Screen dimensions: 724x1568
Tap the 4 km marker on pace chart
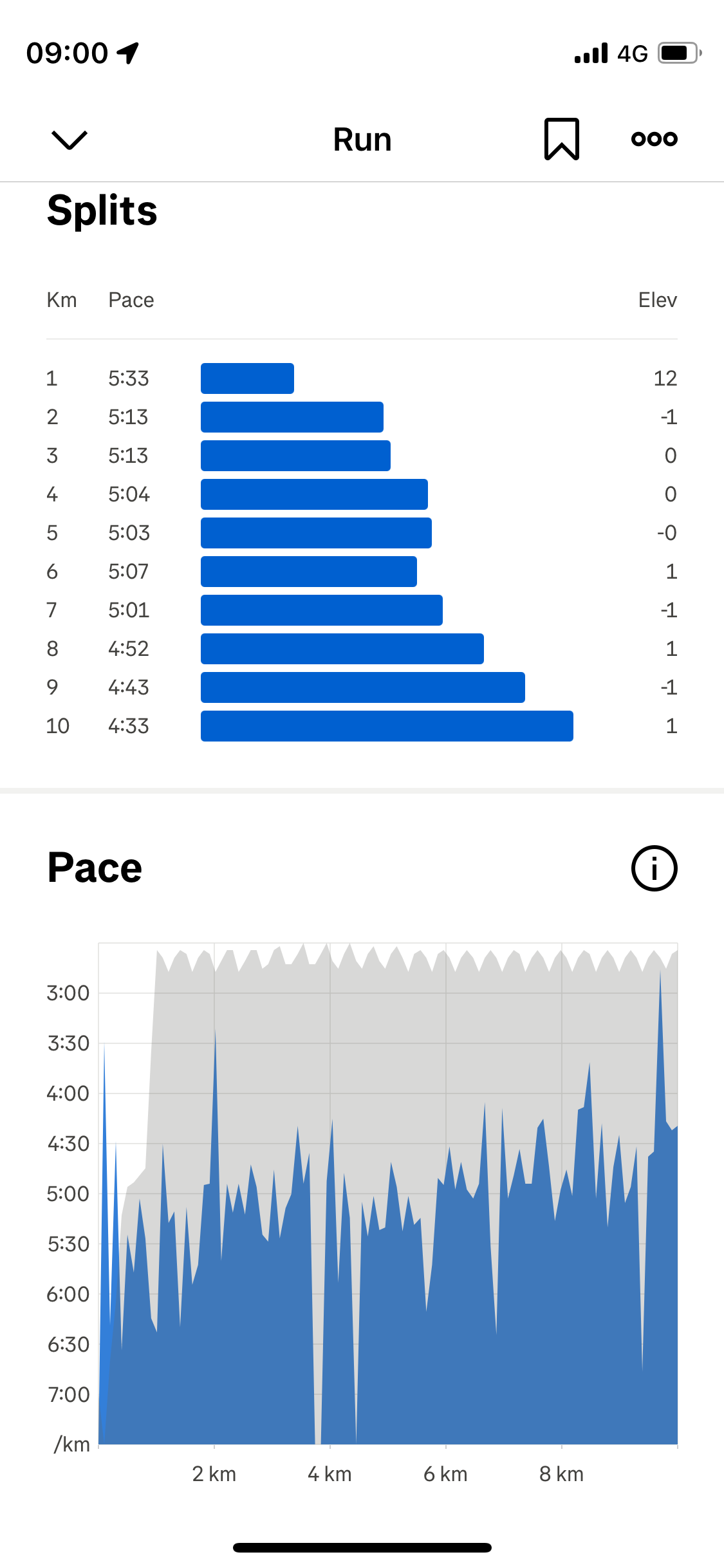(330, 1474)
